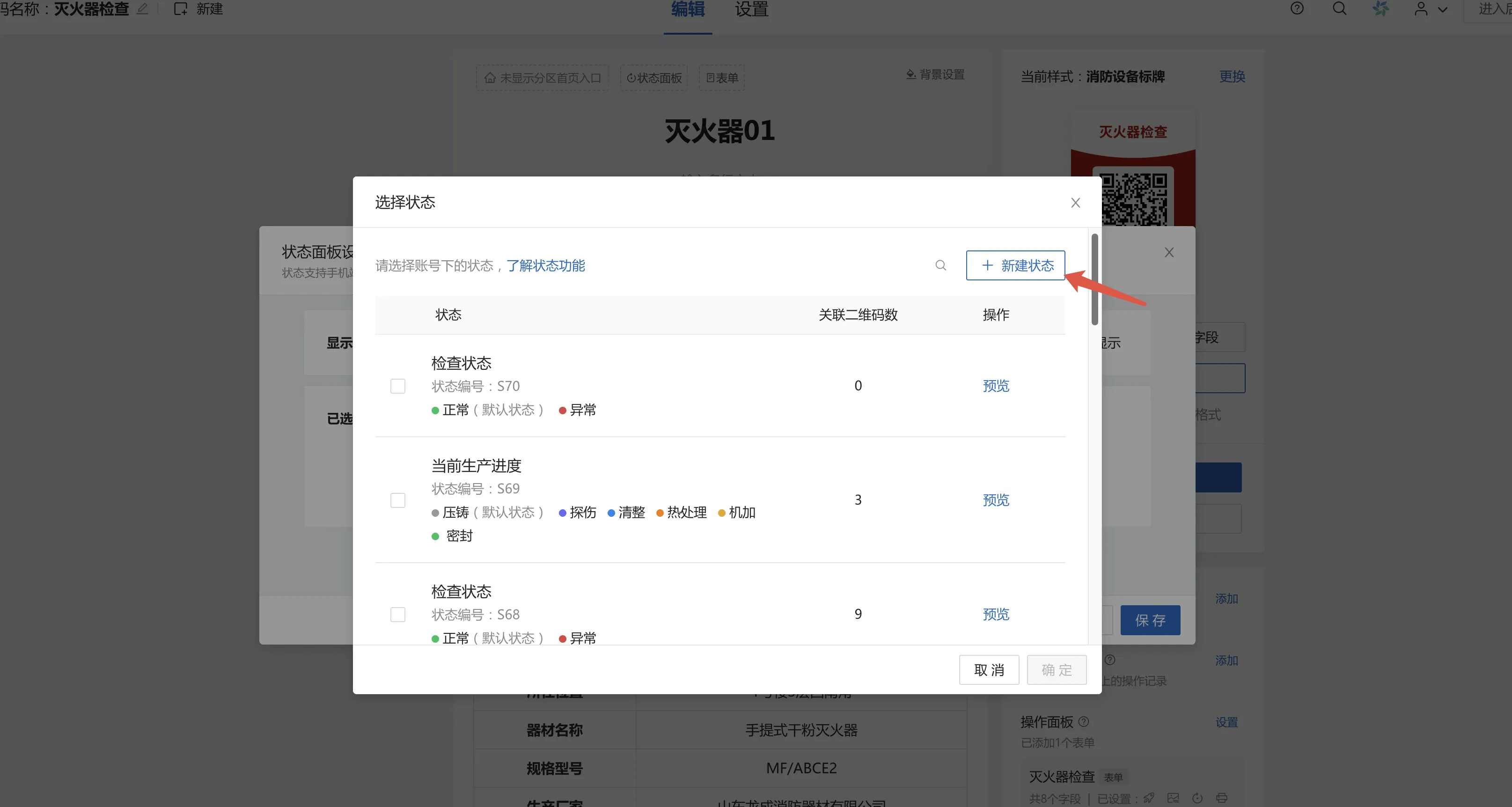Screen dimensions: 1512x807
Task: Close the 状态面板设置 dialog behind
Action: (1169, 252)
